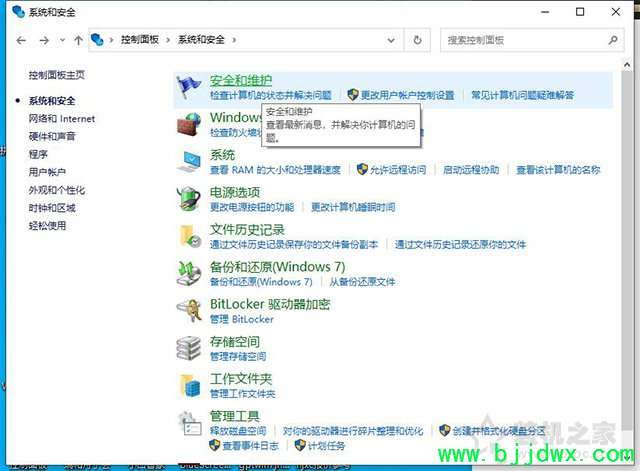Click 更改电源按钮的功能 link
The width and height of the screenshot is (640, 471).
point(252,207)
